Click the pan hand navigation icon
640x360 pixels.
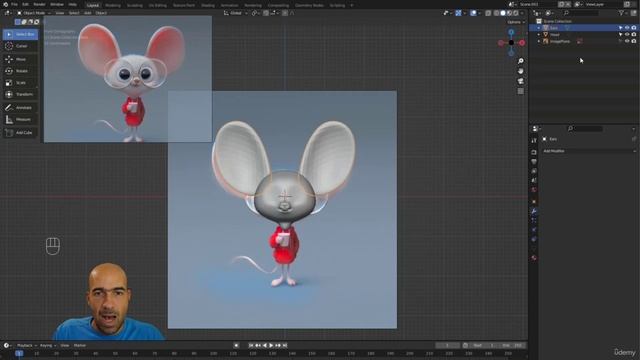(520, 71)
